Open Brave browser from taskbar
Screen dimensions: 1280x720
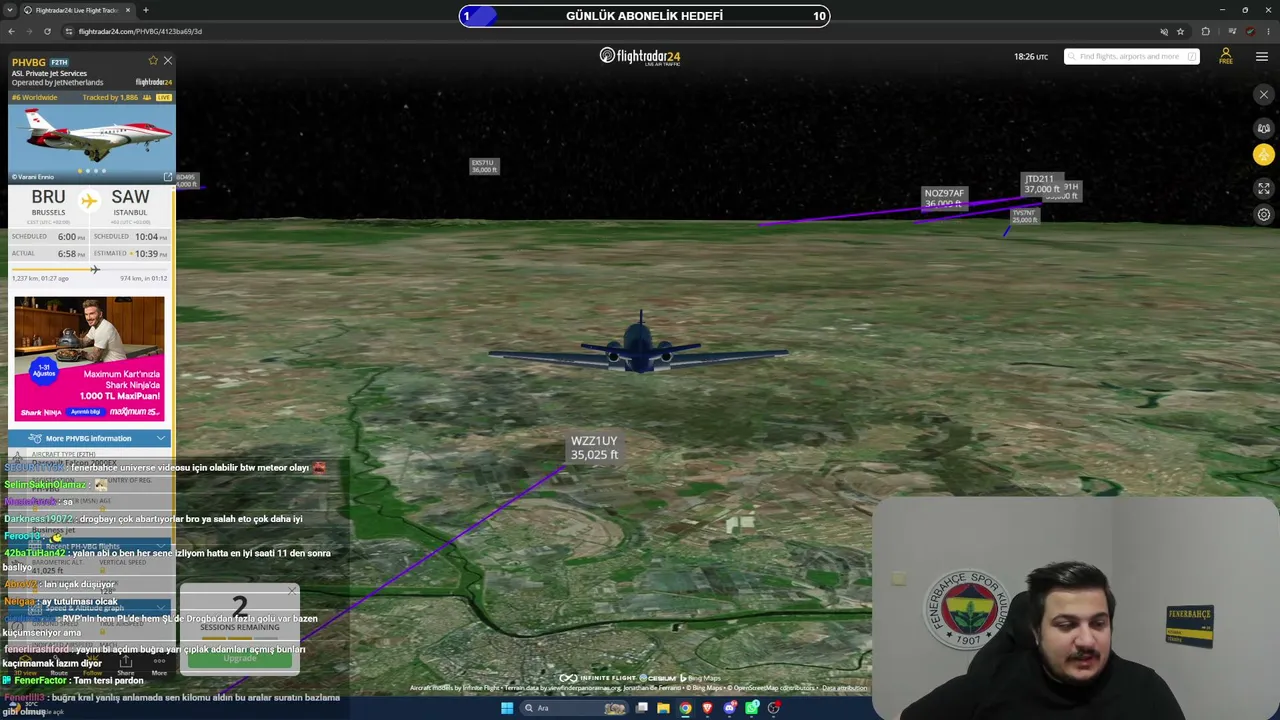[x=707, y=708]
